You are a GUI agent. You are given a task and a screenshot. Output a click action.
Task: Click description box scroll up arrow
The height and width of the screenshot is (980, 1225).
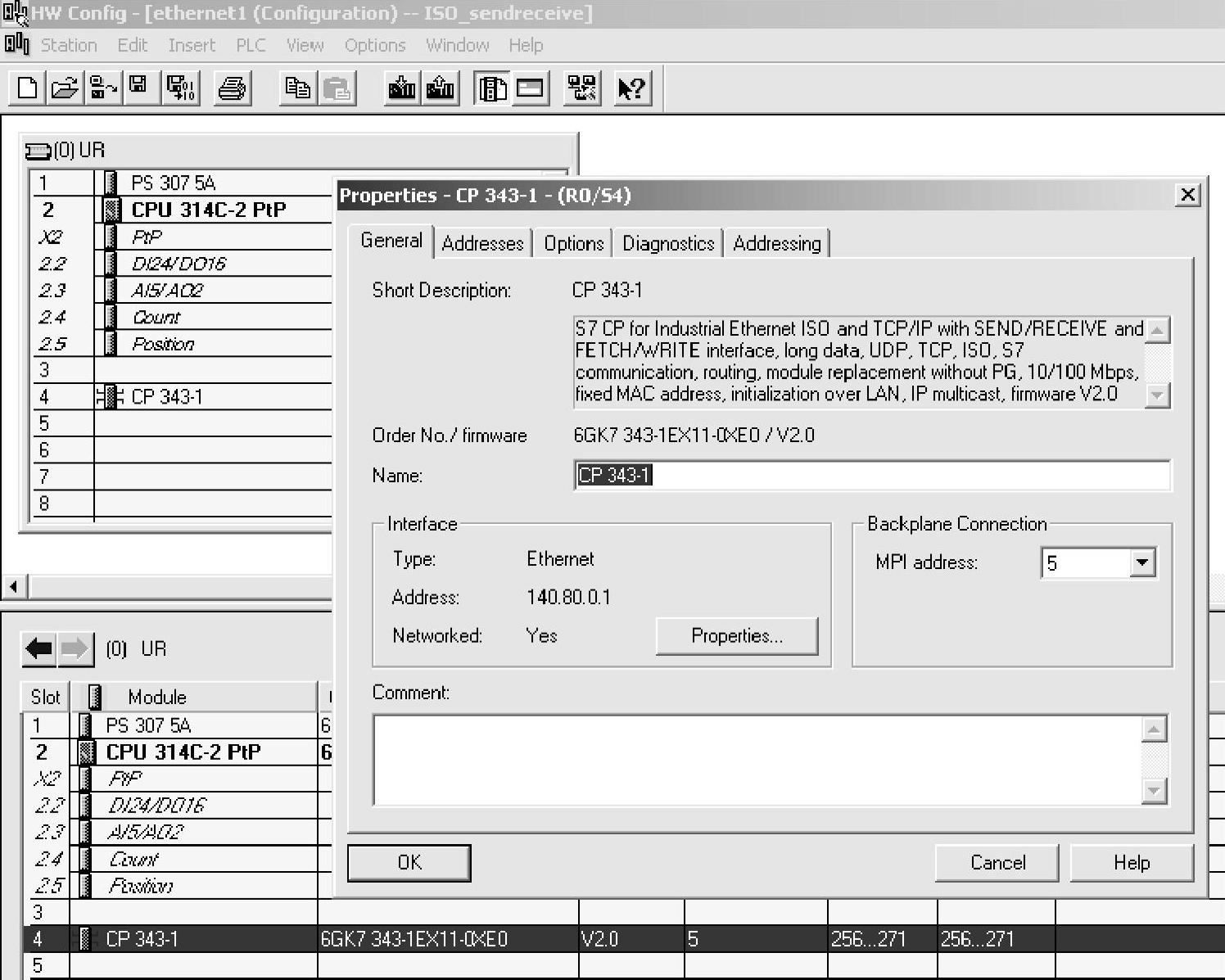[1157, 331]
